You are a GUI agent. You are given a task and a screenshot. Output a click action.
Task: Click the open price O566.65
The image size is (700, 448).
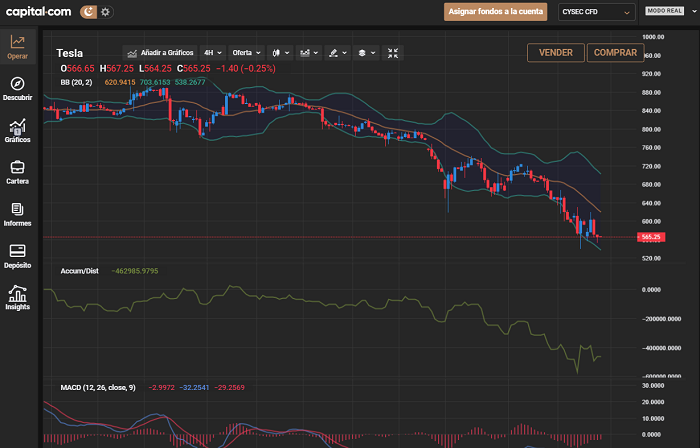coord(78,68)
